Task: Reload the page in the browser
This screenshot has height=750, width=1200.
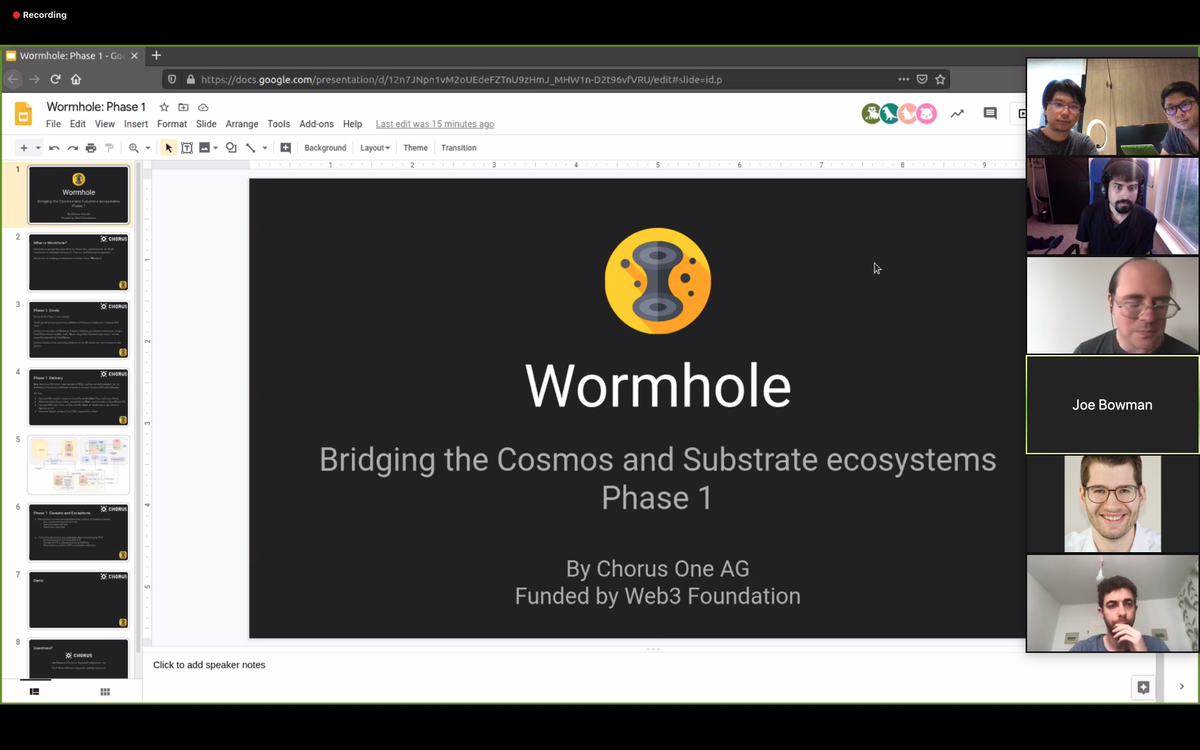Action: tap(55, 79)
